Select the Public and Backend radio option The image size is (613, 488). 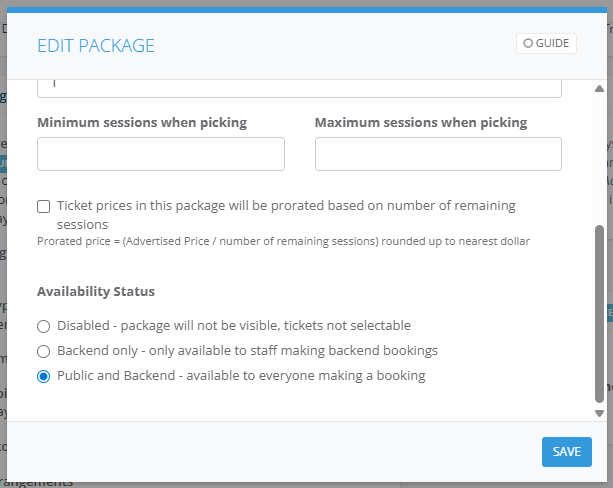pos(43,377)
